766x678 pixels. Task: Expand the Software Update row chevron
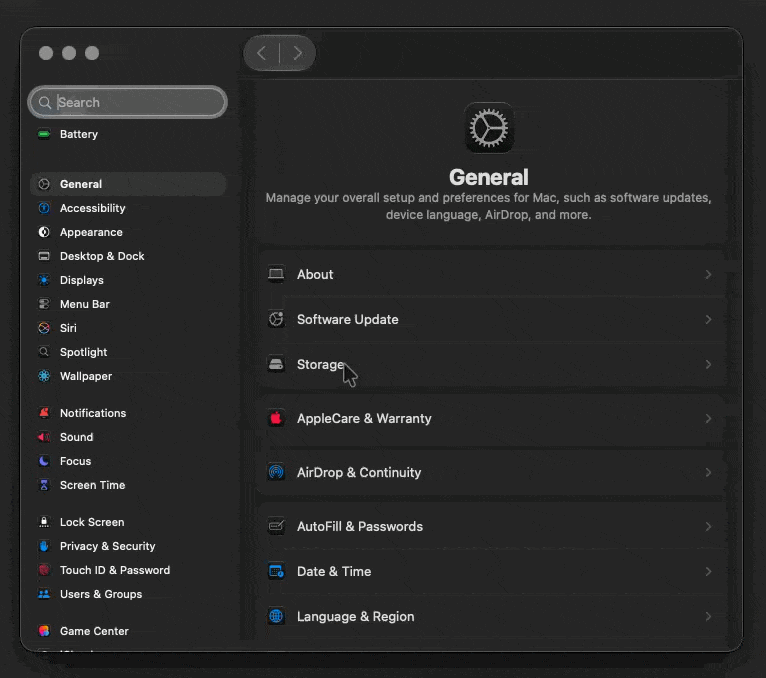click(708, 319)
